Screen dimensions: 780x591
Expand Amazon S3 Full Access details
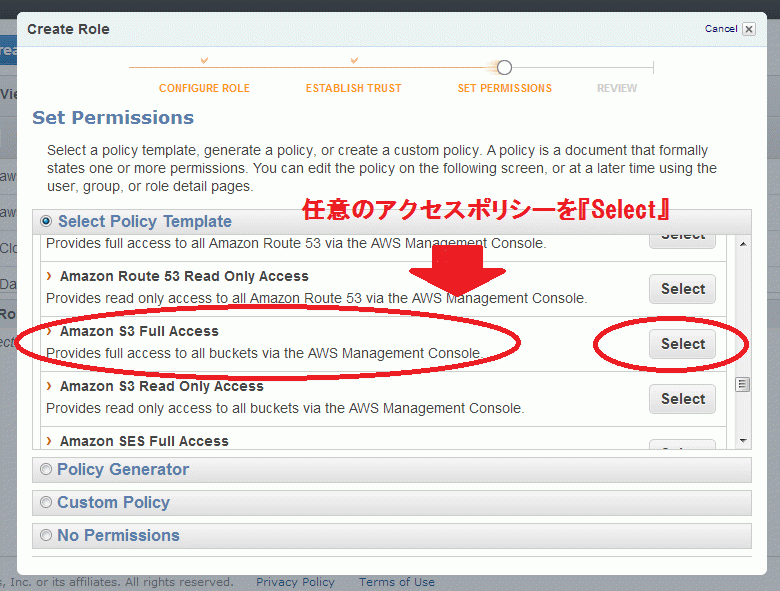[49, 331]
